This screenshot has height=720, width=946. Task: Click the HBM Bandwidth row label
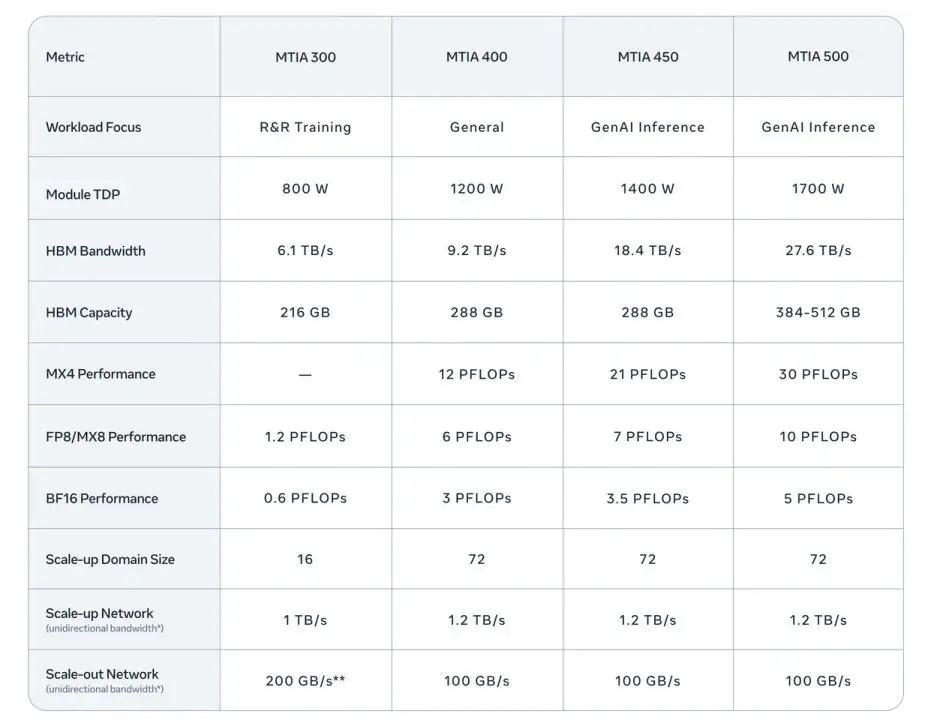pyautogui.click(x=95, y=251)
